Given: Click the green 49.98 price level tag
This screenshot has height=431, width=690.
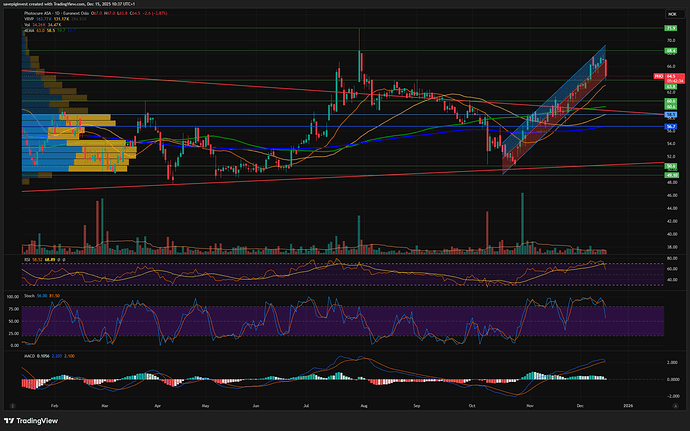Looking at the screenshot, I should click(x=672, y=174).
